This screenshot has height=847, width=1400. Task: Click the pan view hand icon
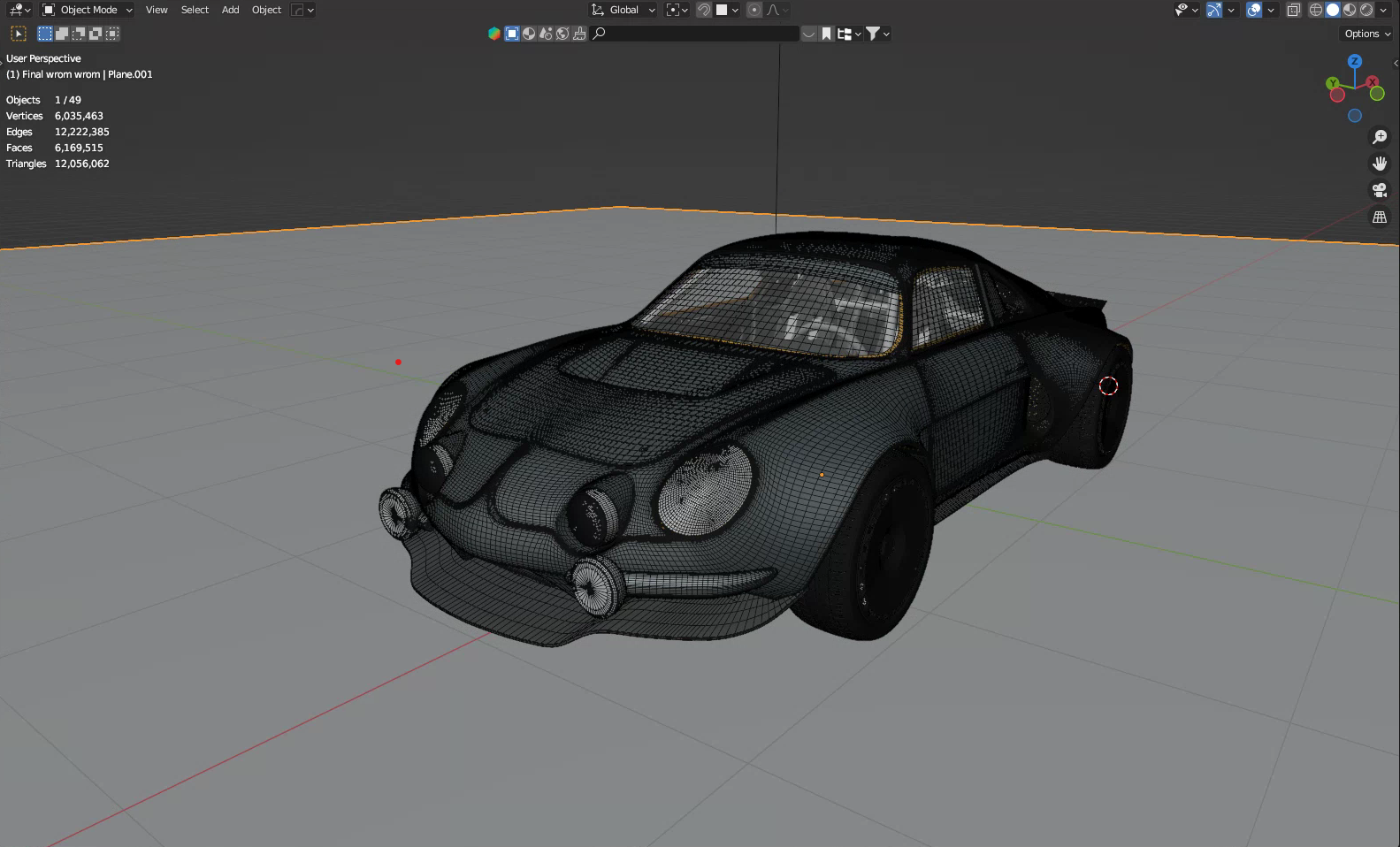tap(1380, 164)
